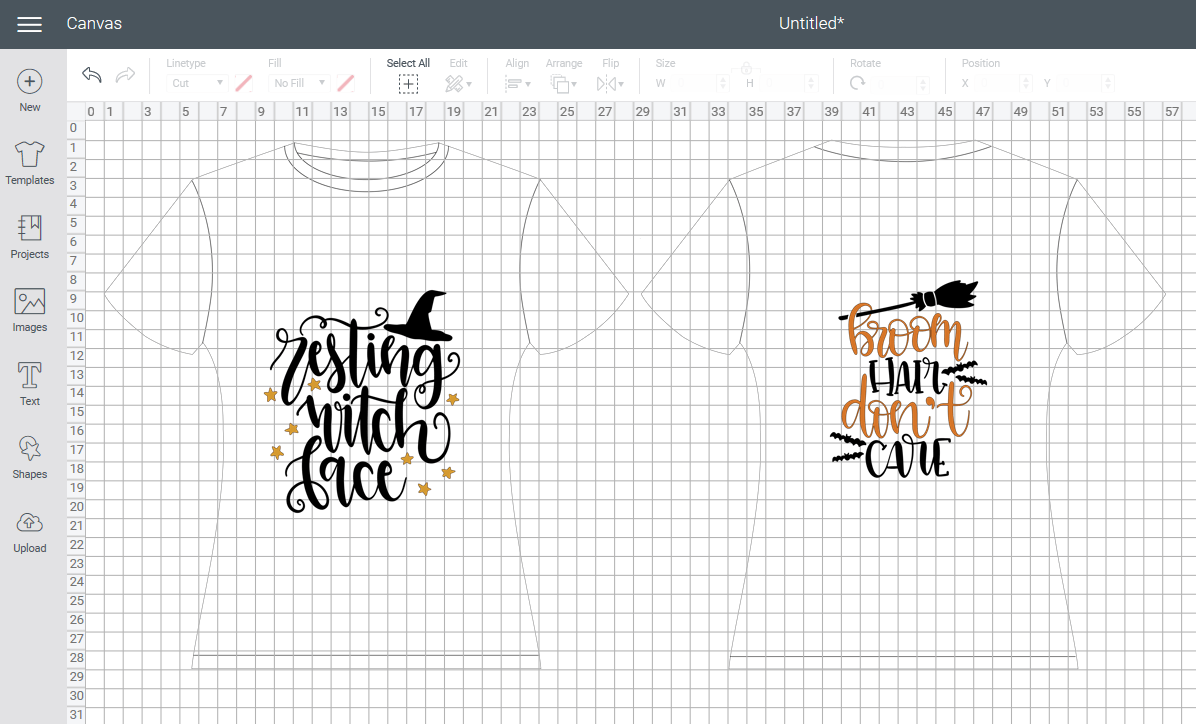Open the Templates panel
The image size is (1196, 724).
point(30,163)
